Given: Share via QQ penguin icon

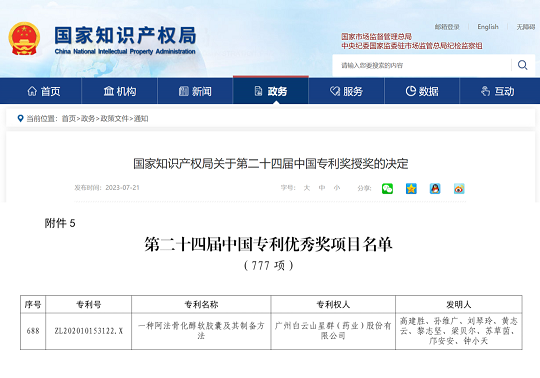Looking at the screenshot, I should (435, 189).
